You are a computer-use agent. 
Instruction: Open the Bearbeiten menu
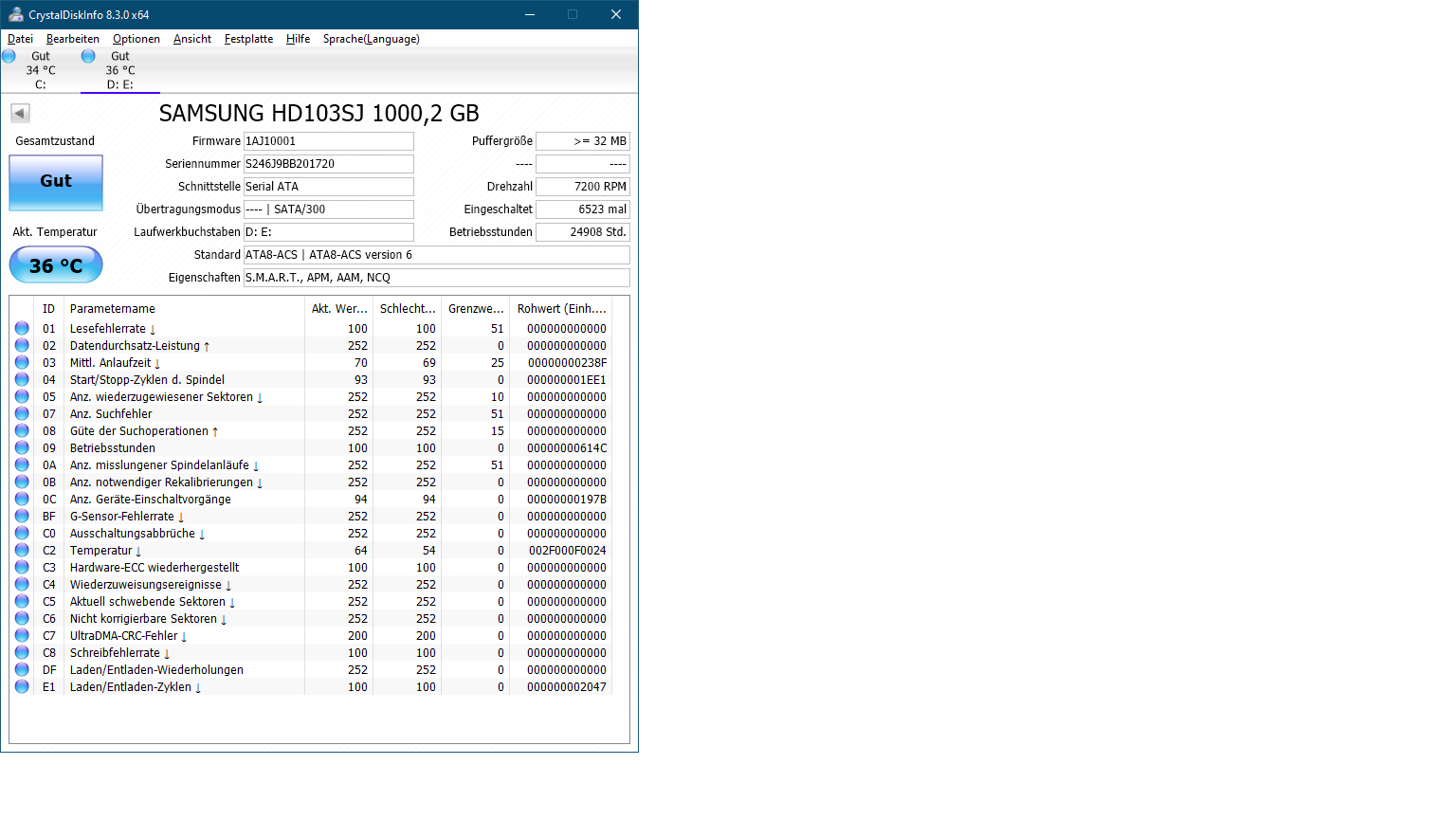[x=73, y=39]
